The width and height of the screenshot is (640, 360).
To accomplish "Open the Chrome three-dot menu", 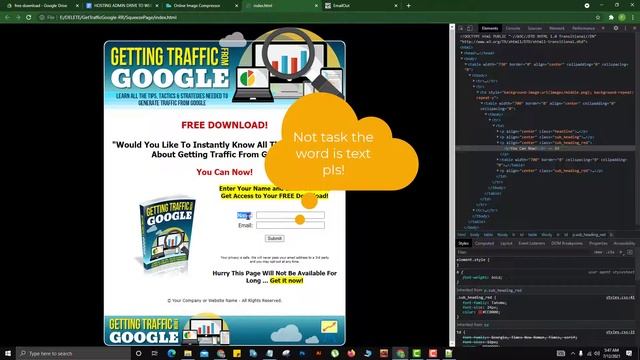I will tap(633, 18).
